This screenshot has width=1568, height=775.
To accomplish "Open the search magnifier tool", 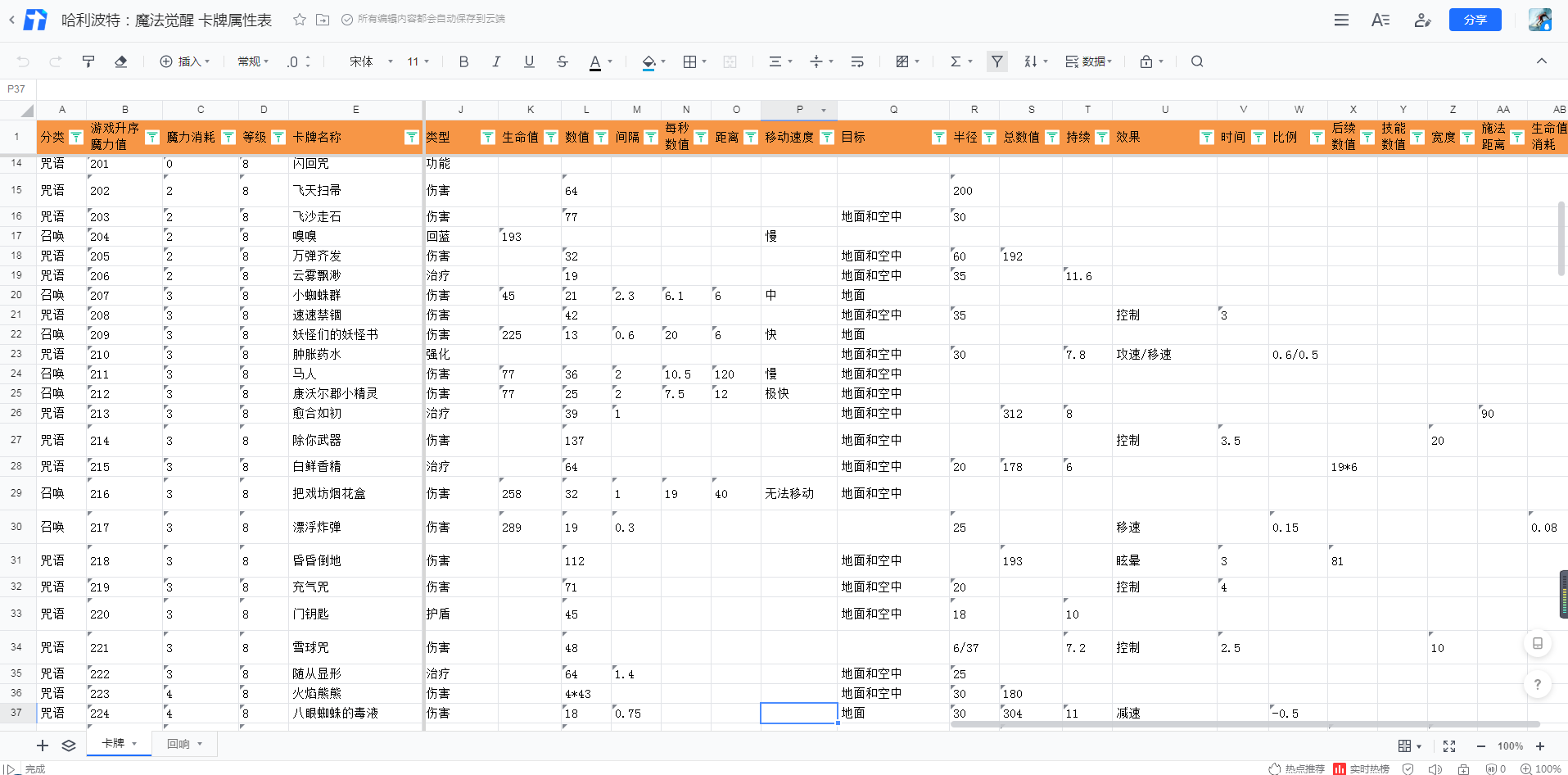I will coord(1197,61).
